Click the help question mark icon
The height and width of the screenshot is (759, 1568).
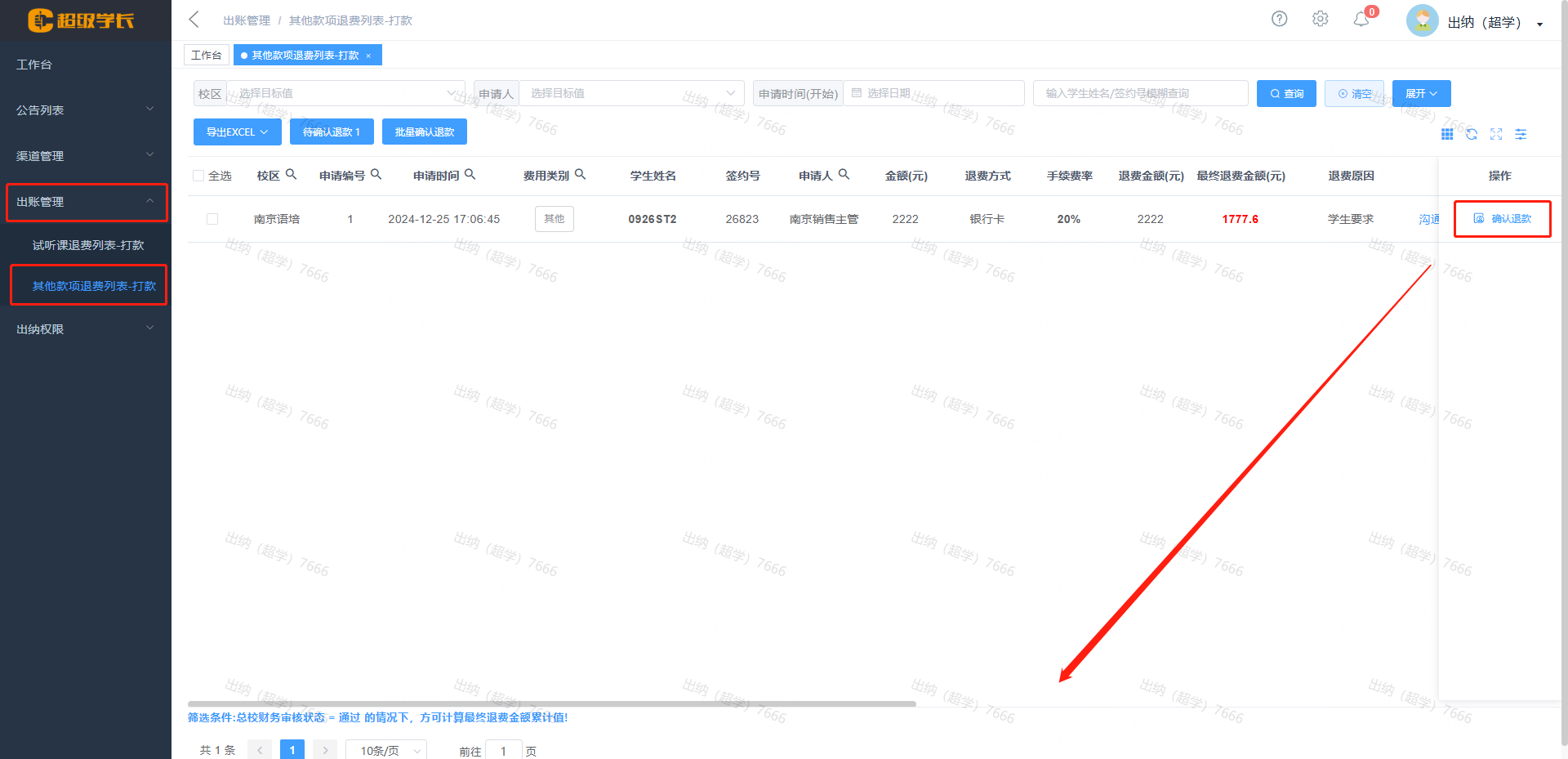pyautogui.click(x=1279, y=19)
